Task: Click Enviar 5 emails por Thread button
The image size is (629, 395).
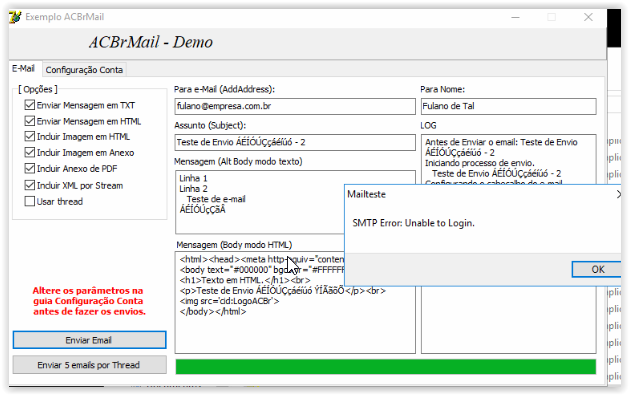Action: [89, 365]
